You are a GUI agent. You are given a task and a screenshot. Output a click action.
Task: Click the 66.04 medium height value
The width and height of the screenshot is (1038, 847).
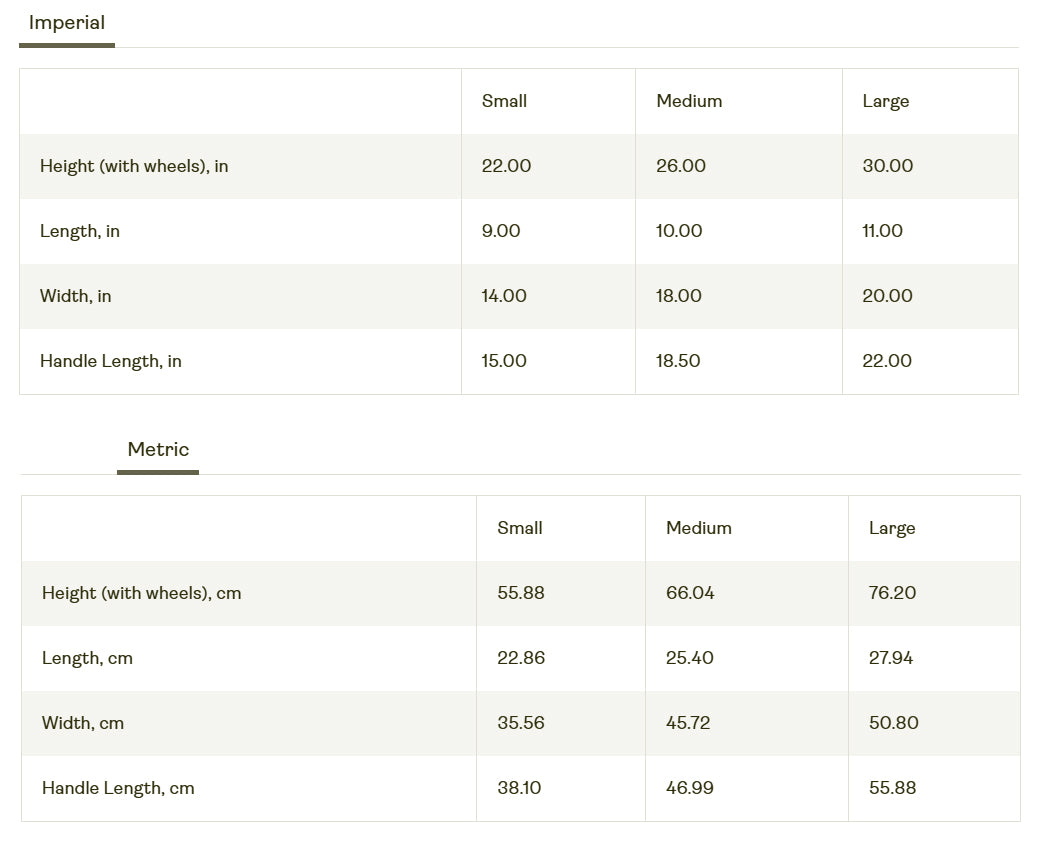pyautogui.click(x=690, y=593)
